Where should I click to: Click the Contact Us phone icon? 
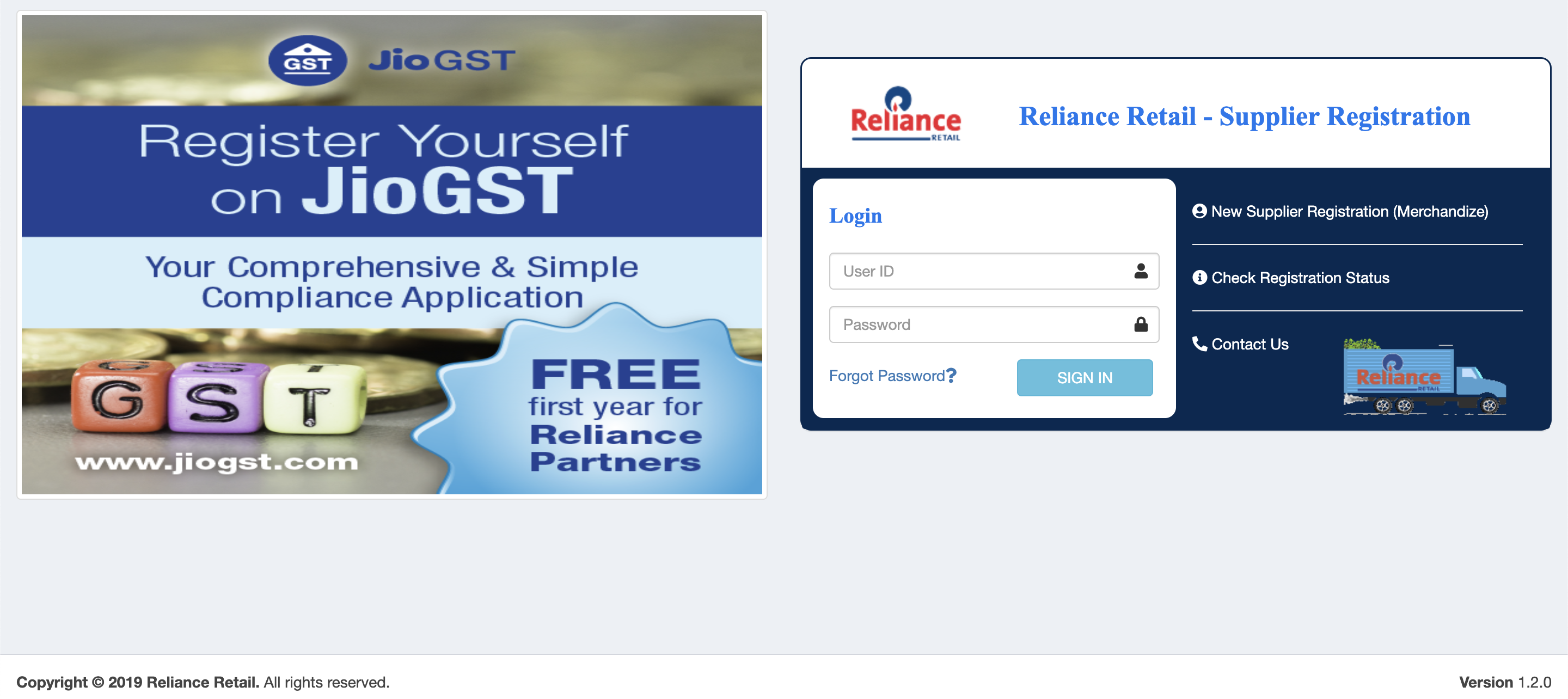point(1197,343)
